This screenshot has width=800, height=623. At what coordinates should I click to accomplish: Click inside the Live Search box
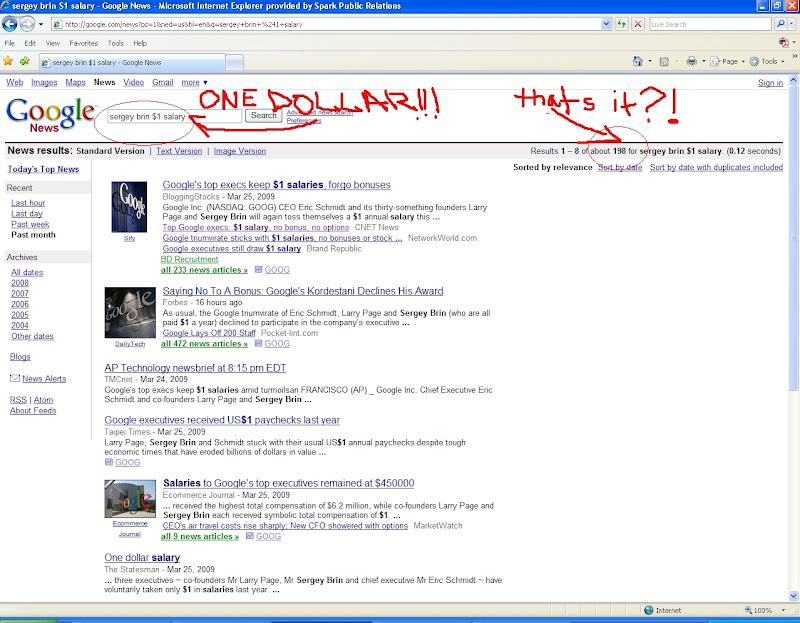tap(710, 24)
